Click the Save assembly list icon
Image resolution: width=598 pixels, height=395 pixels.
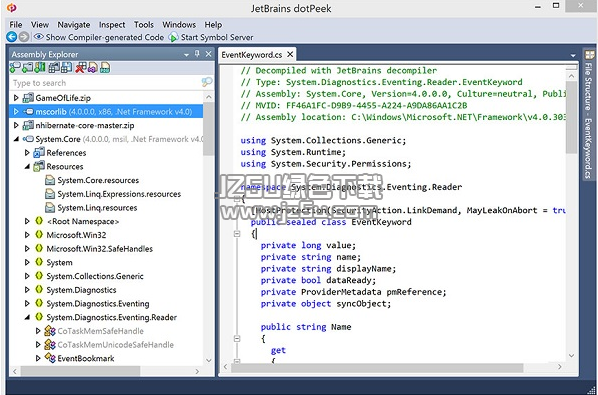(x=66, y=68)
